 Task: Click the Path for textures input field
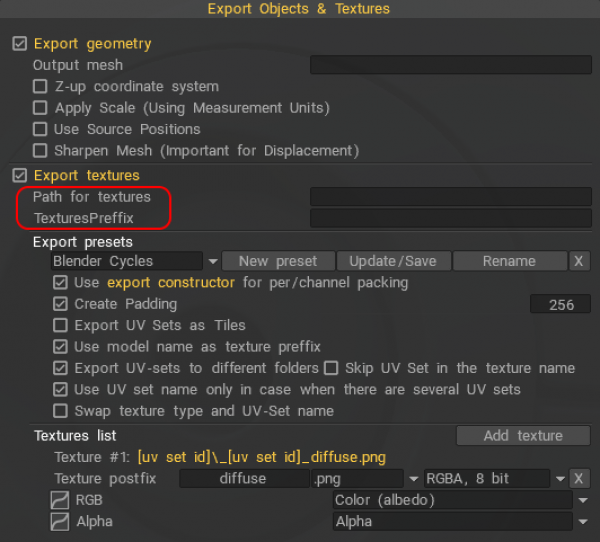(451, 197)
